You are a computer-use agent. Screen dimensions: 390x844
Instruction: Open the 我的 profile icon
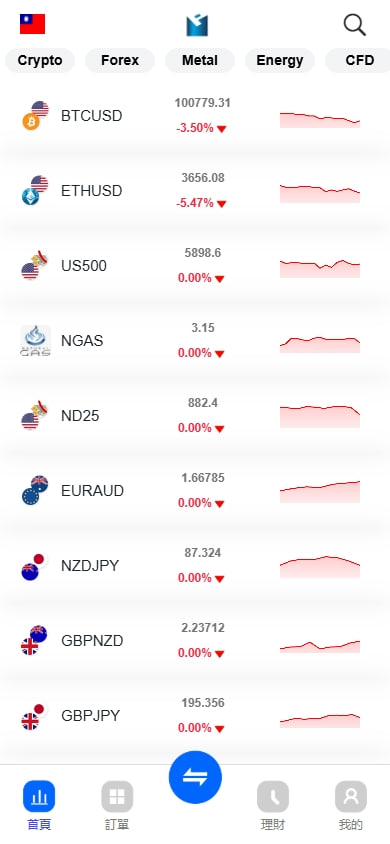pyautogui.click(x=351, y=797)
